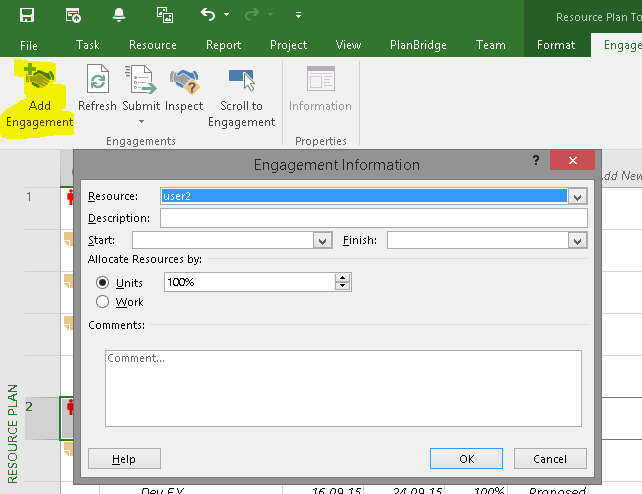Click the Scroll to Engagement icon
This screenshot has width=642, height=494.
[x=242, y=79]
